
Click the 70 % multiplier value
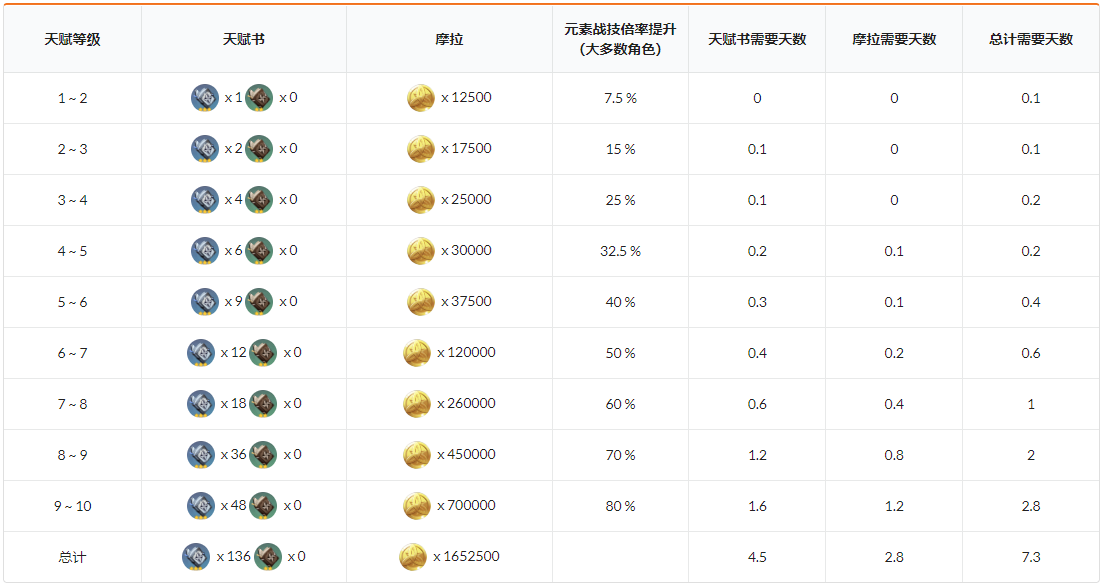click(x=620, y=455)
